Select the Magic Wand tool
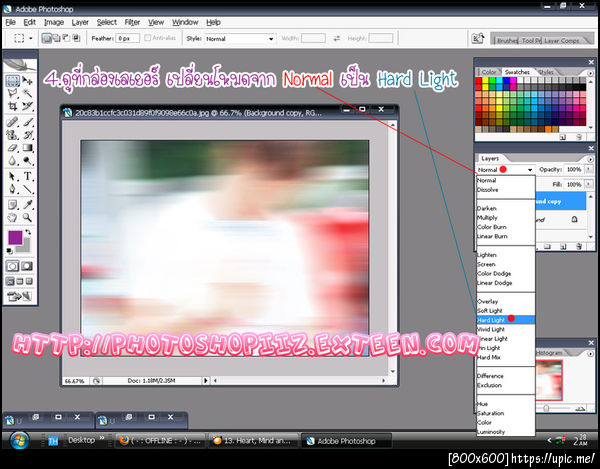This screenshot has height=469, width=600. 27,93
